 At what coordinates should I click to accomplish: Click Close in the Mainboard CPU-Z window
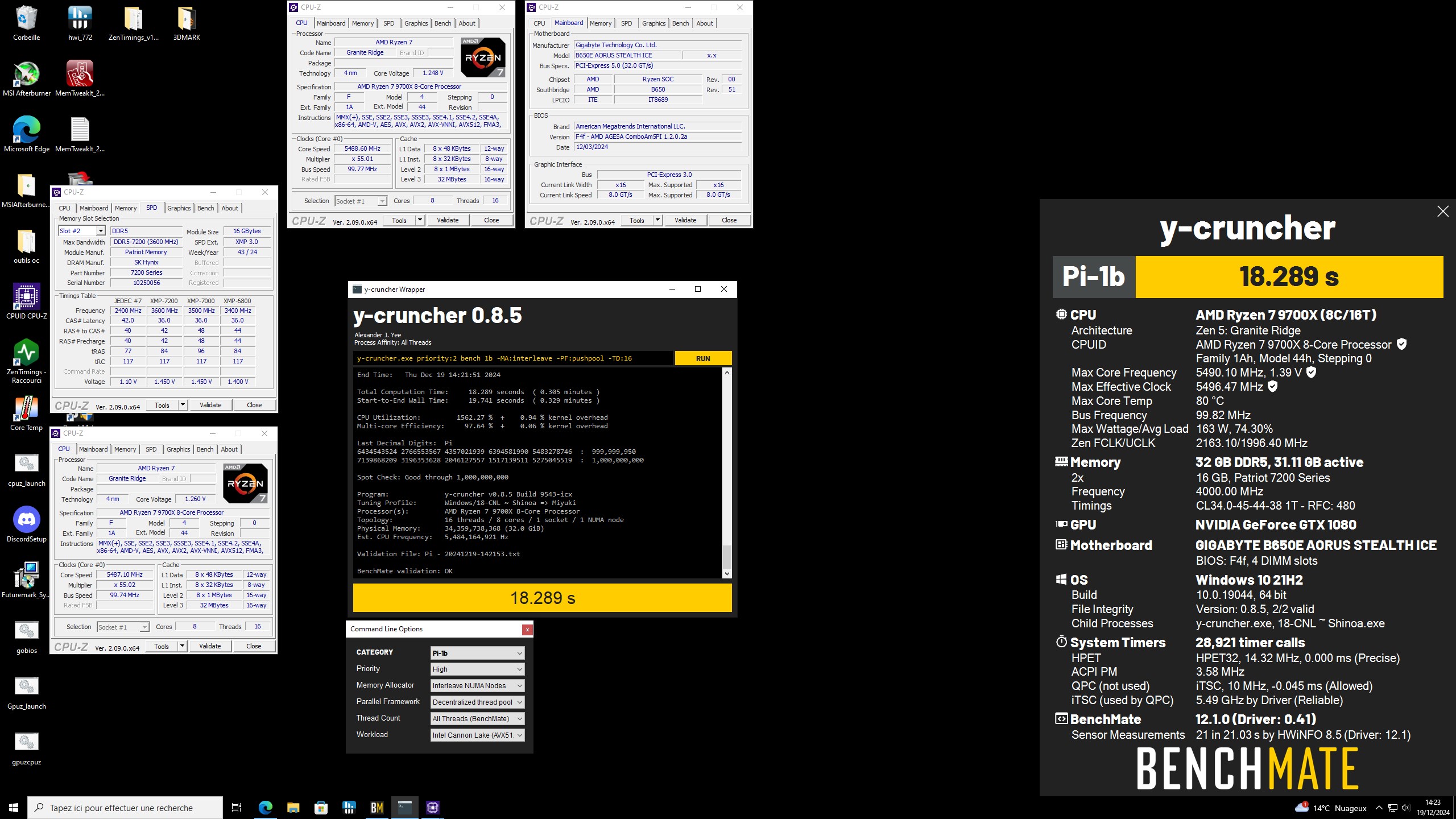pyautogui.click(x=729, y=220)
